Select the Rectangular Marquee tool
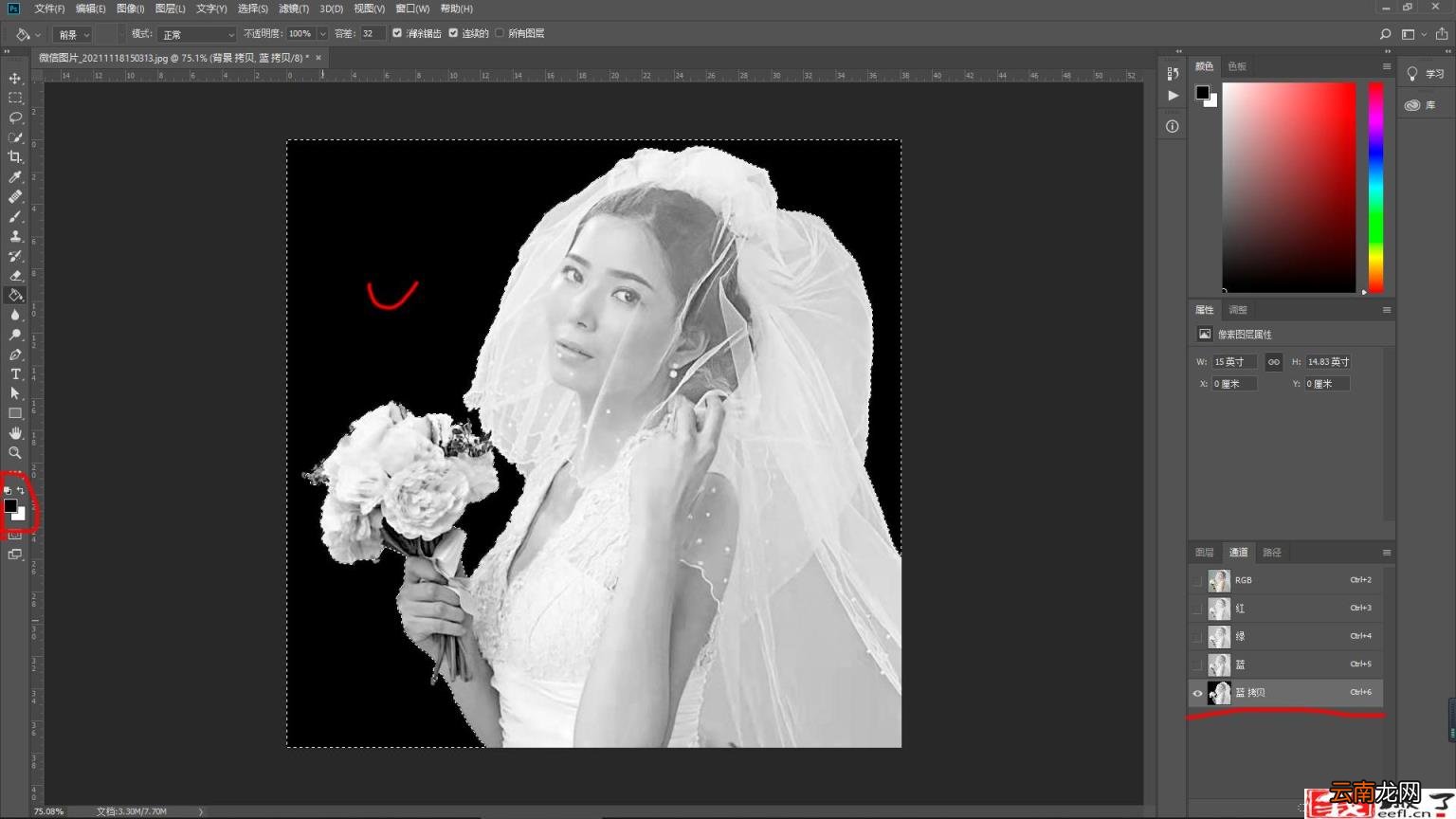Viewport: 1456px width, 819px height. pos(15,98)
